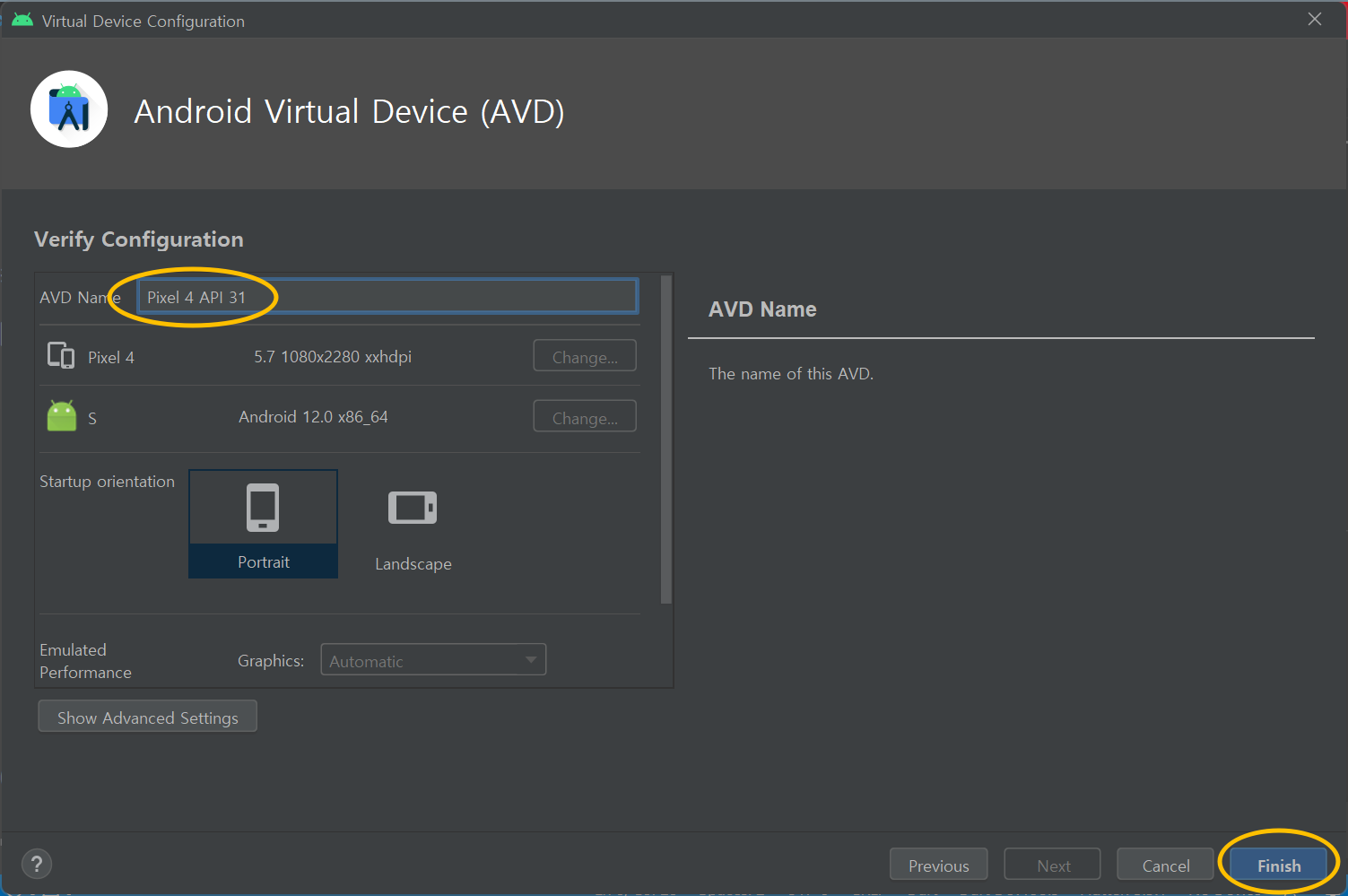Screen dimensions: 1348x896
Task: Change the Android 12.0 system image
Action: point(585,416)
